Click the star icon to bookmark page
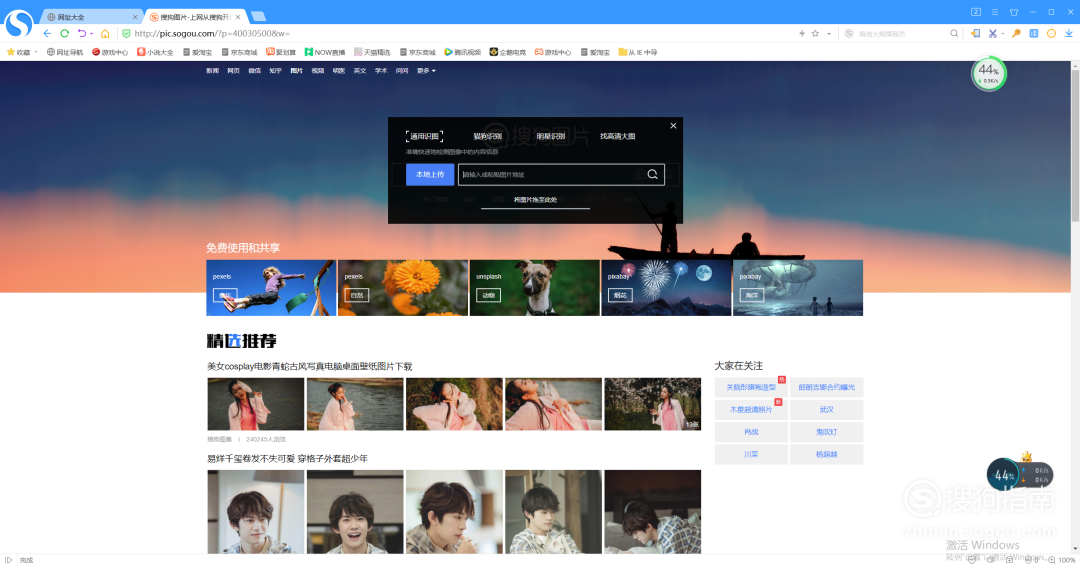The height and width of the screenshot is (566, 1080). pos(816,33)
